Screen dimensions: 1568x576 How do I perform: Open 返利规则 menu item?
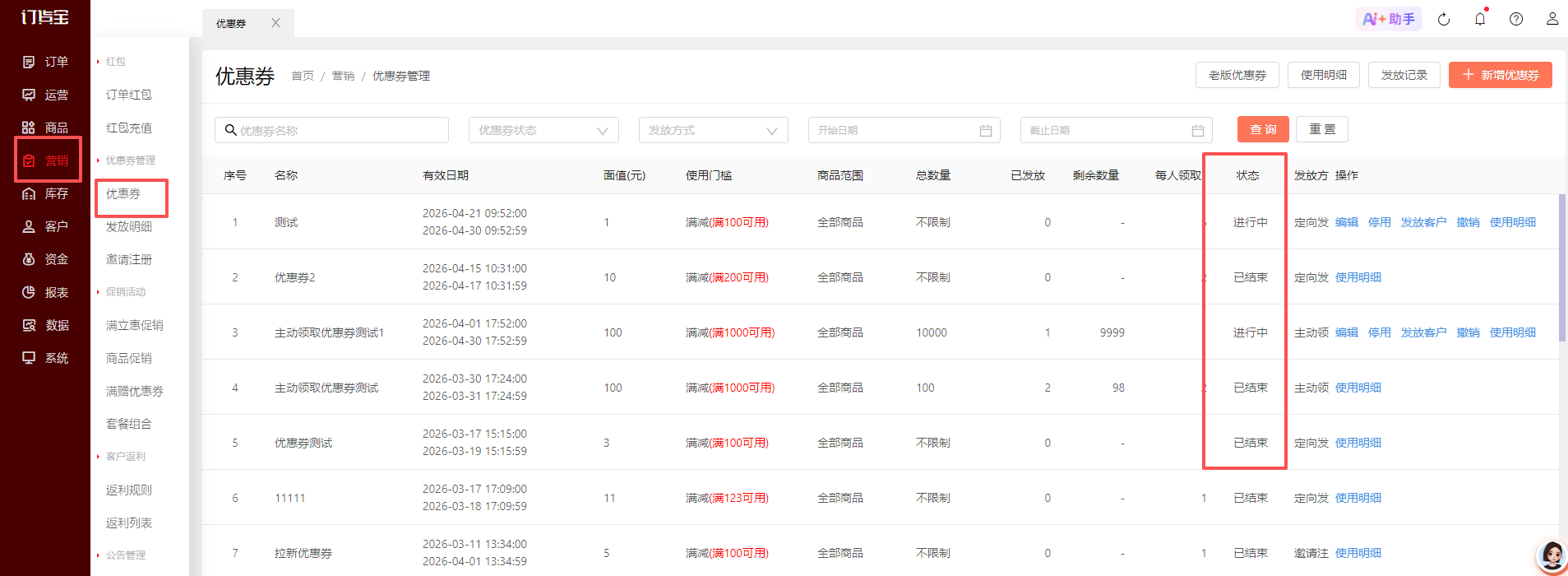click(x=129, y=490)
